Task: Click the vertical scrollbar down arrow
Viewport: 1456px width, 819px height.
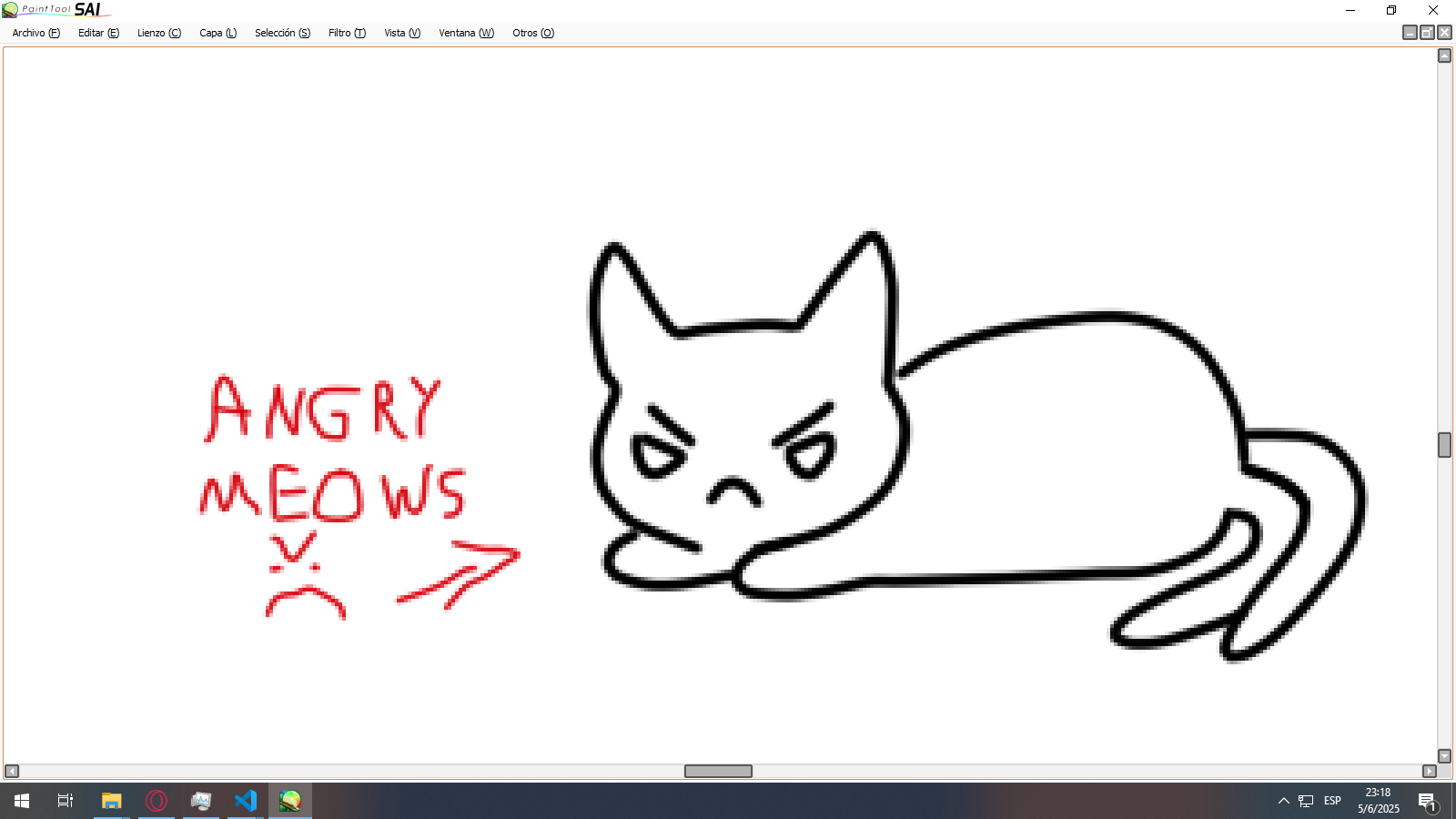Action: 1444,756
